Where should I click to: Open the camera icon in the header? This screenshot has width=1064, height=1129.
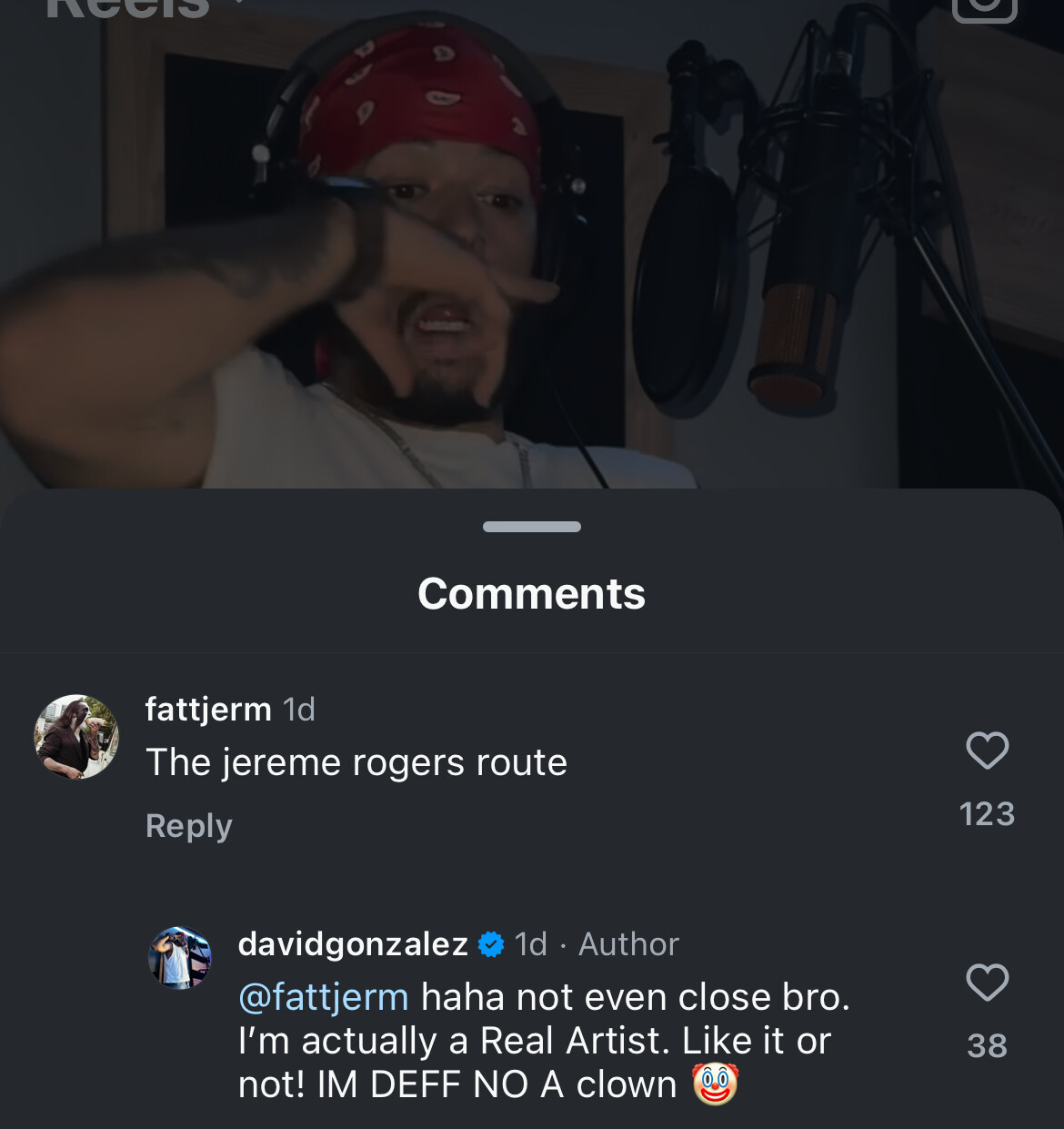984,7
